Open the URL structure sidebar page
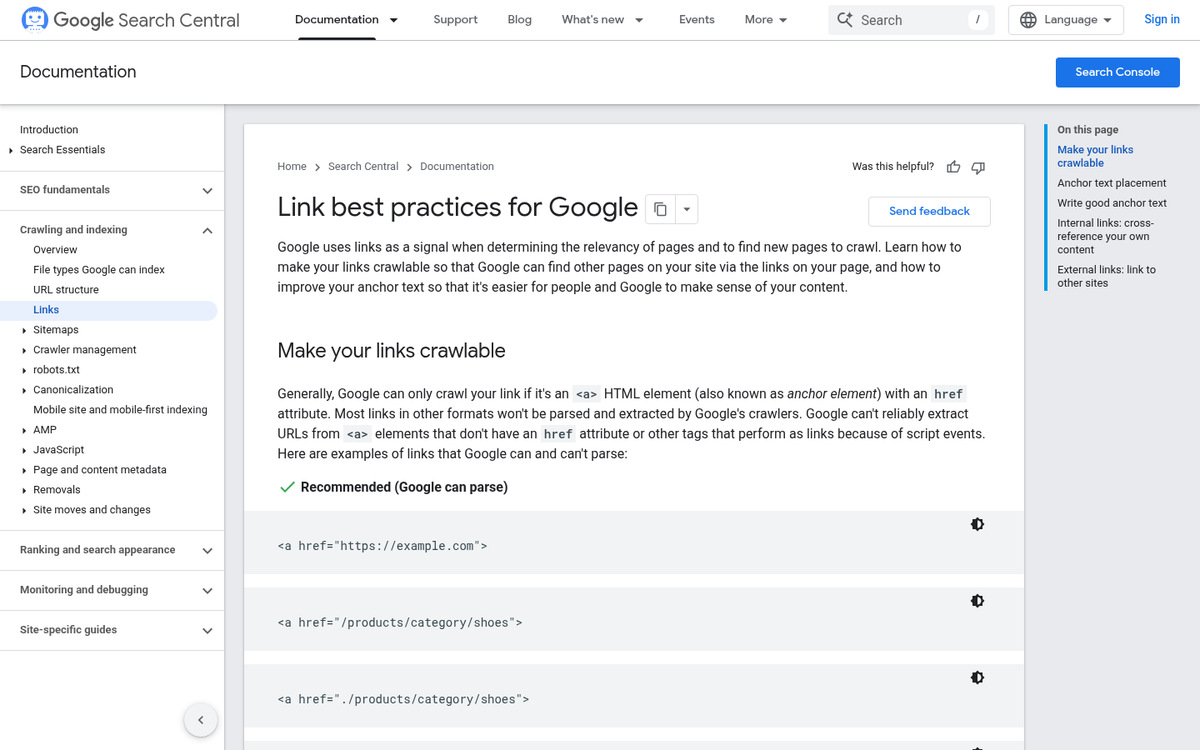The height and width of the screenshot is (750, 1200). point(66,290)
